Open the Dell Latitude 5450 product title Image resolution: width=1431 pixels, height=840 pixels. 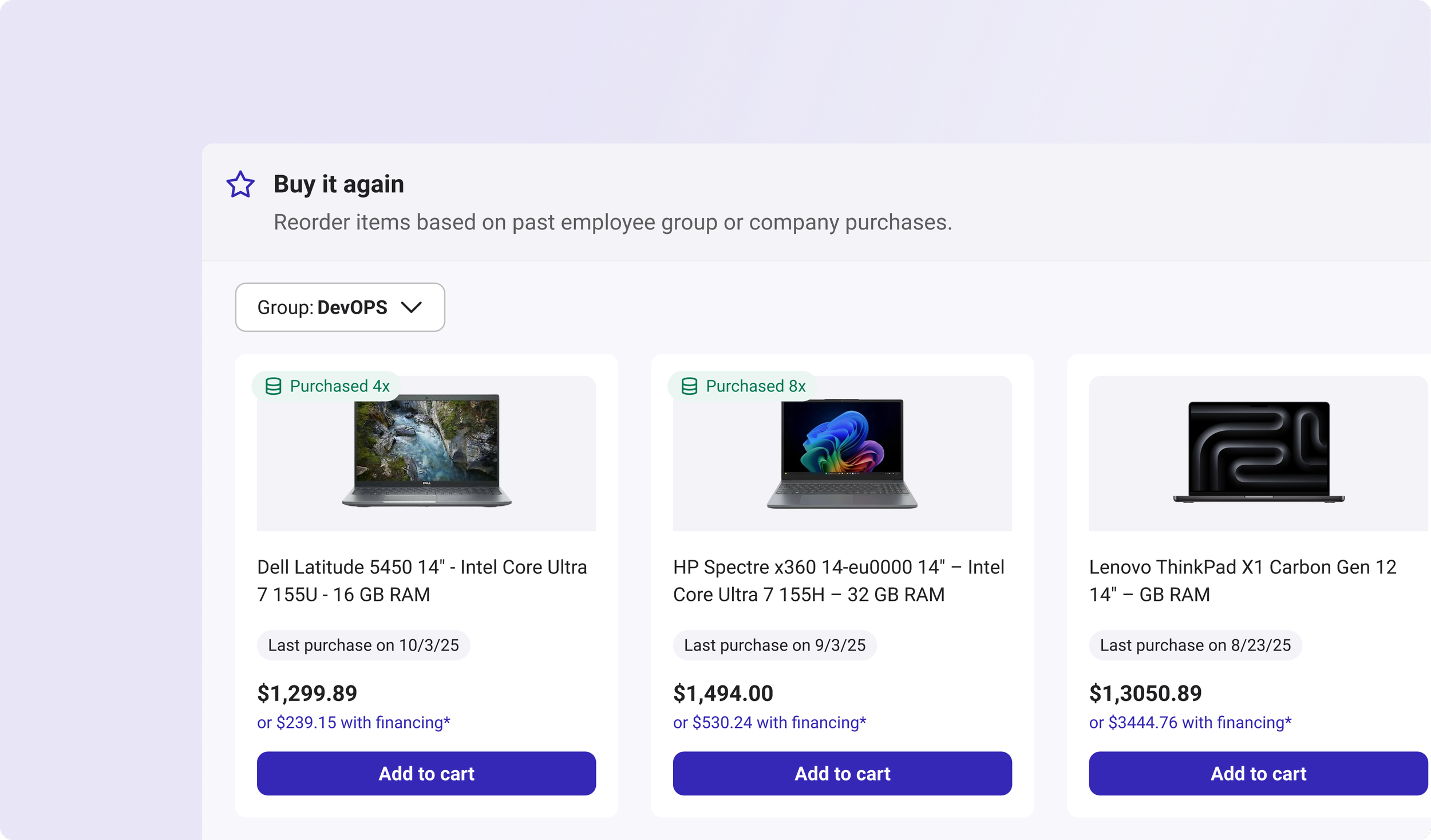(422, 581)
